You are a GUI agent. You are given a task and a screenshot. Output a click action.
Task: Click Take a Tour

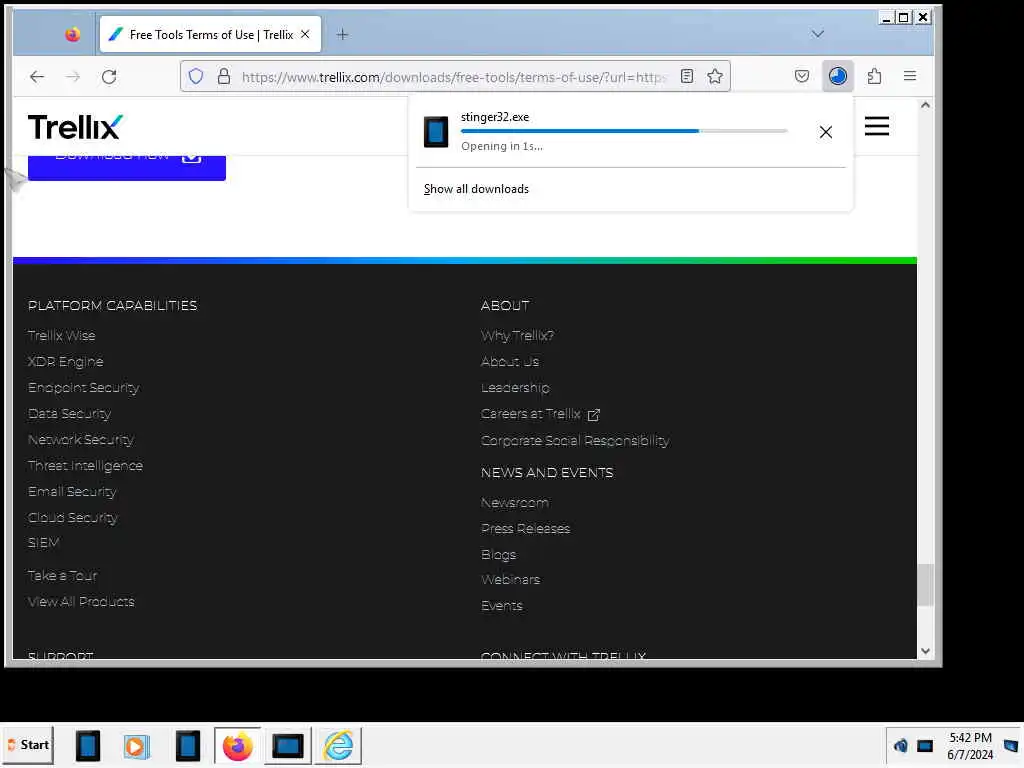pos(62,576)
